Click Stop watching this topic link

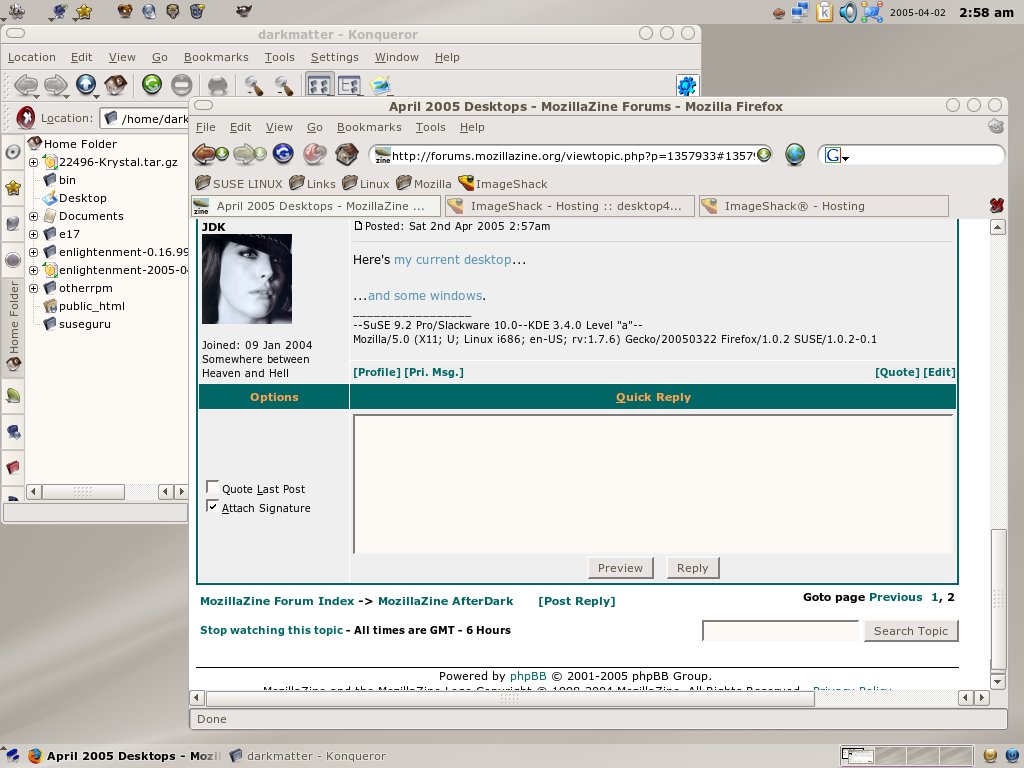pos(271,630)
